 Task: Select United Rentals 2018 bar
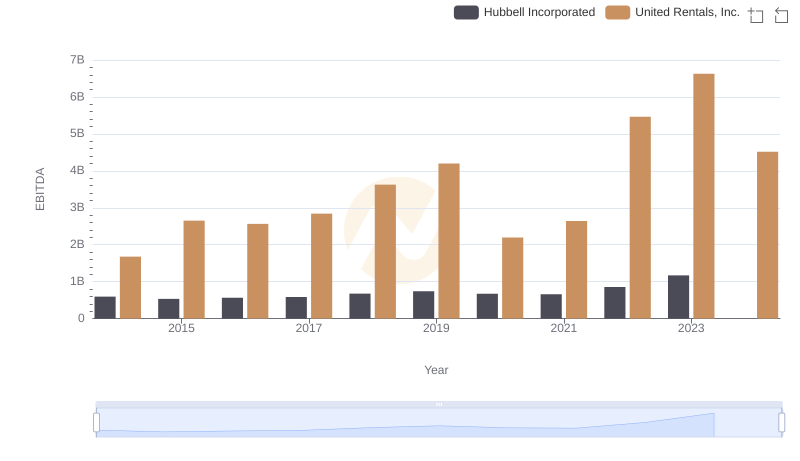[385, 251]
